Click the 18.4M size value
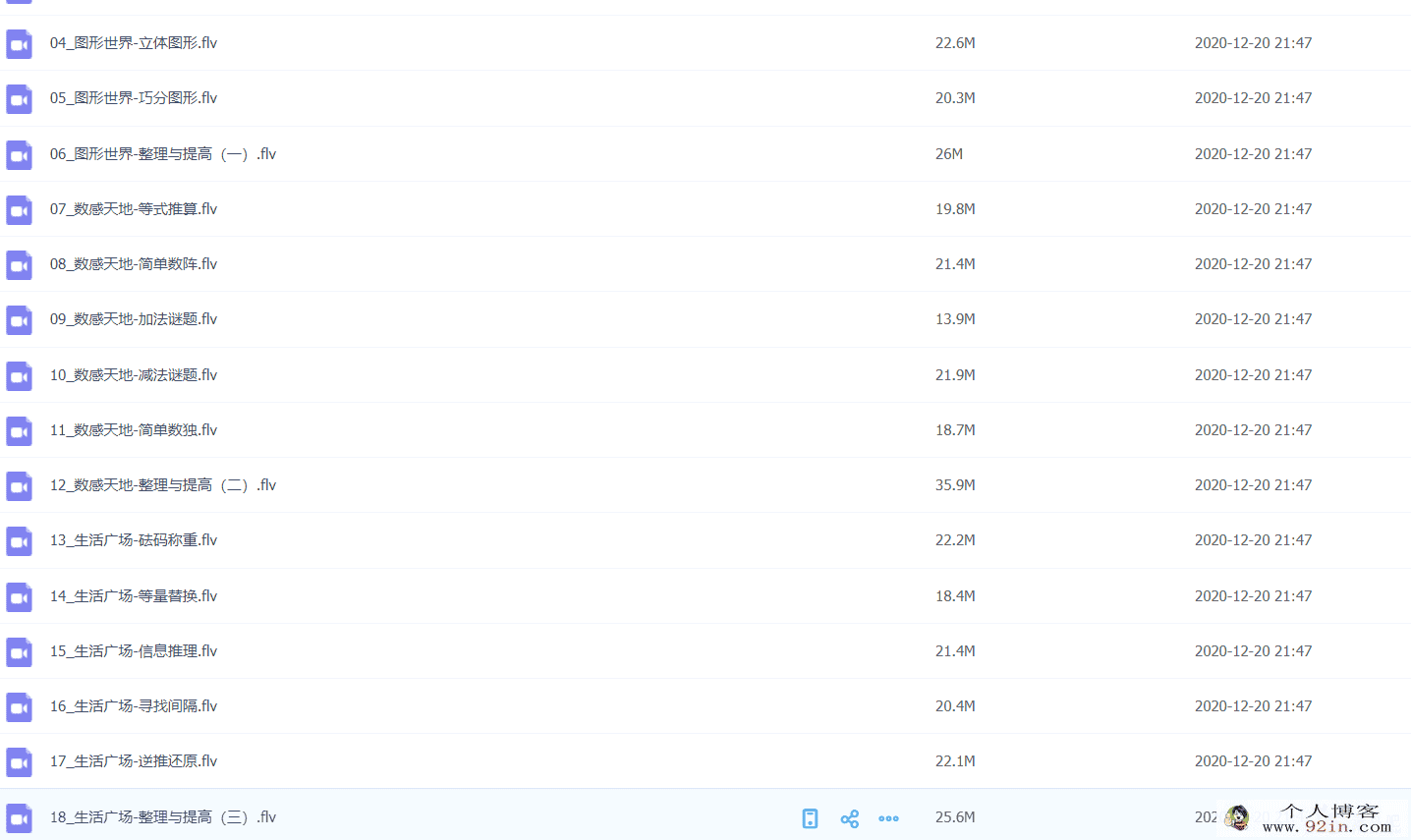1411x840 pixels. coord(955,596)
